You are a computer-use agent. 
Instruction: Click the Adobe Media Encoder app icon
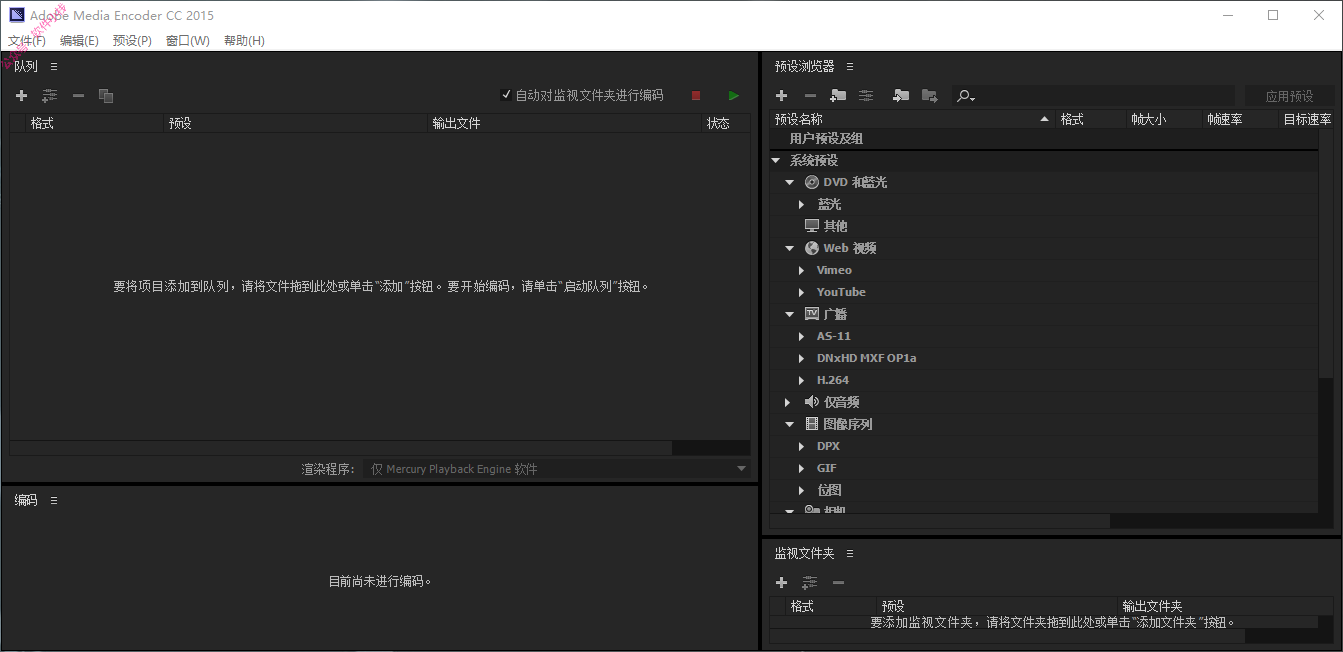[x=16, y=15]
